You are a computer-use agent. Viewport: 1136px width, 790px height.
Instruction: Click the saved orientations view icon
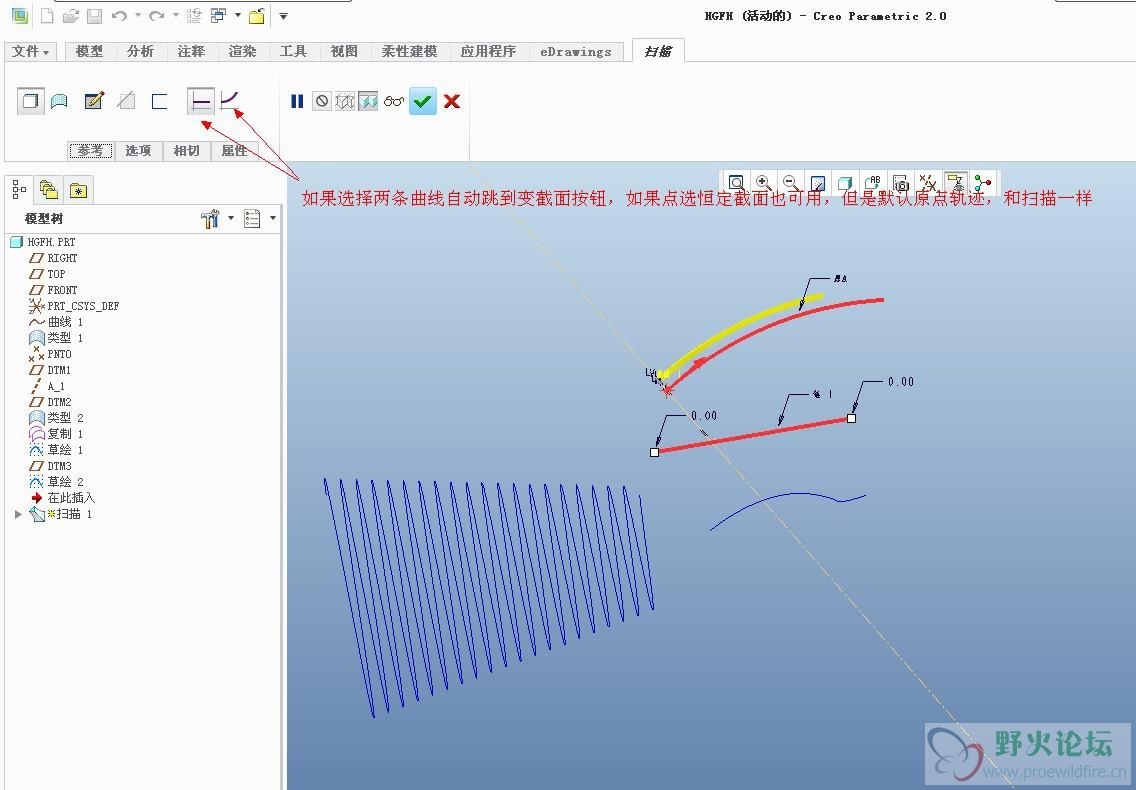[x=872, y=183]
